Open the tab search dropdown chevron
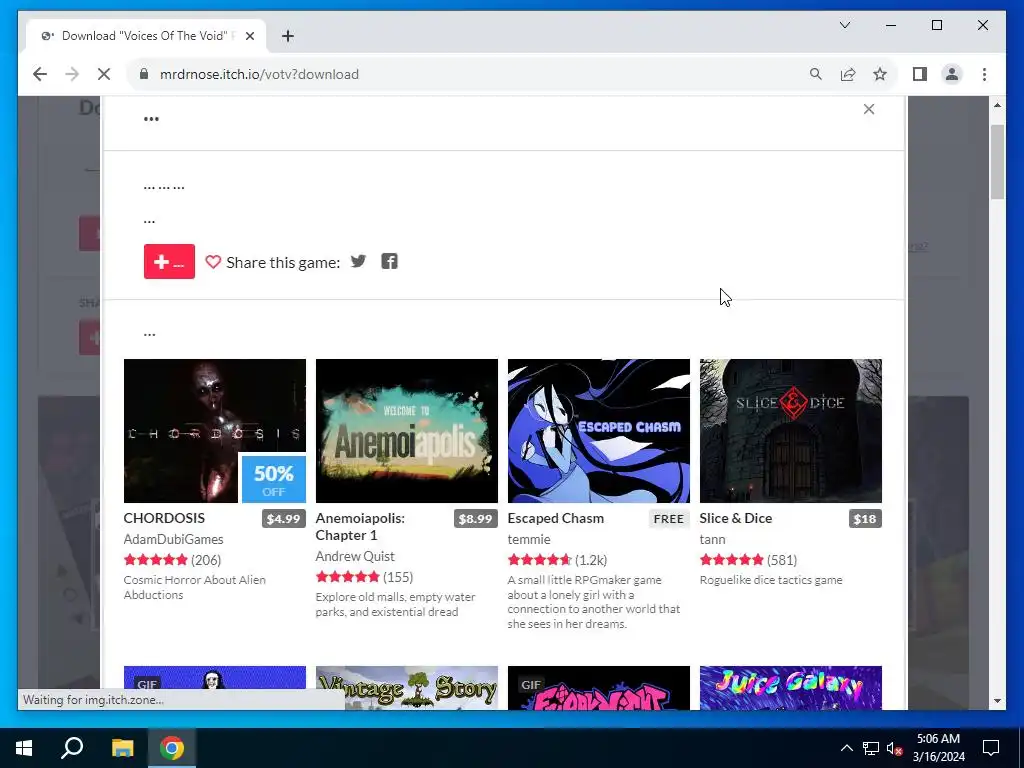The image size is (1024, 768). pos(845,25)
